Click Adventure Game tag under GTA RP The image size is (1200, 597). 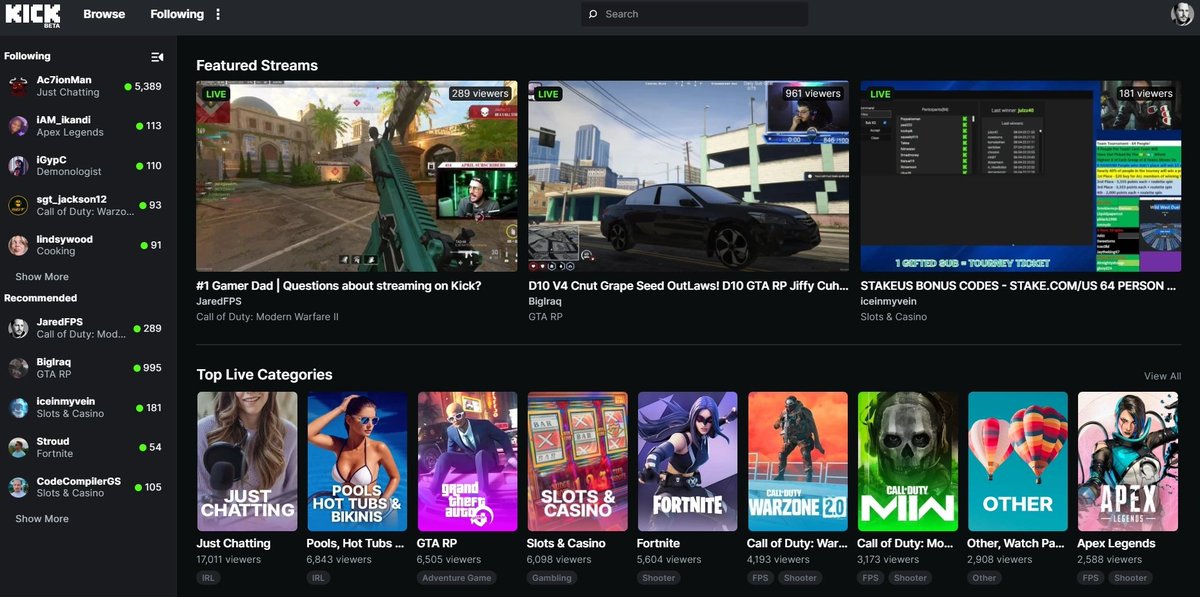[x=456, y=578]
